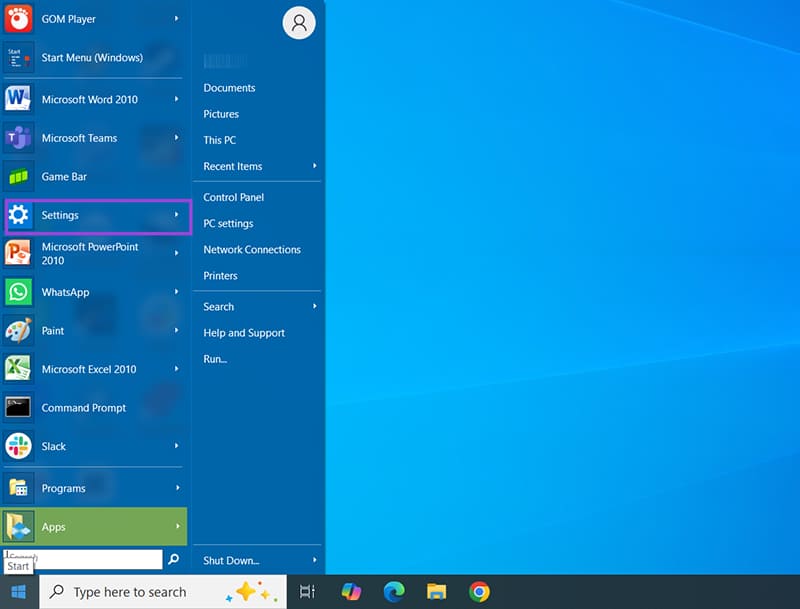The height and width of the screenshot is (609, 800).
Task: Open the Pictures entry
Action: (221, 114)
